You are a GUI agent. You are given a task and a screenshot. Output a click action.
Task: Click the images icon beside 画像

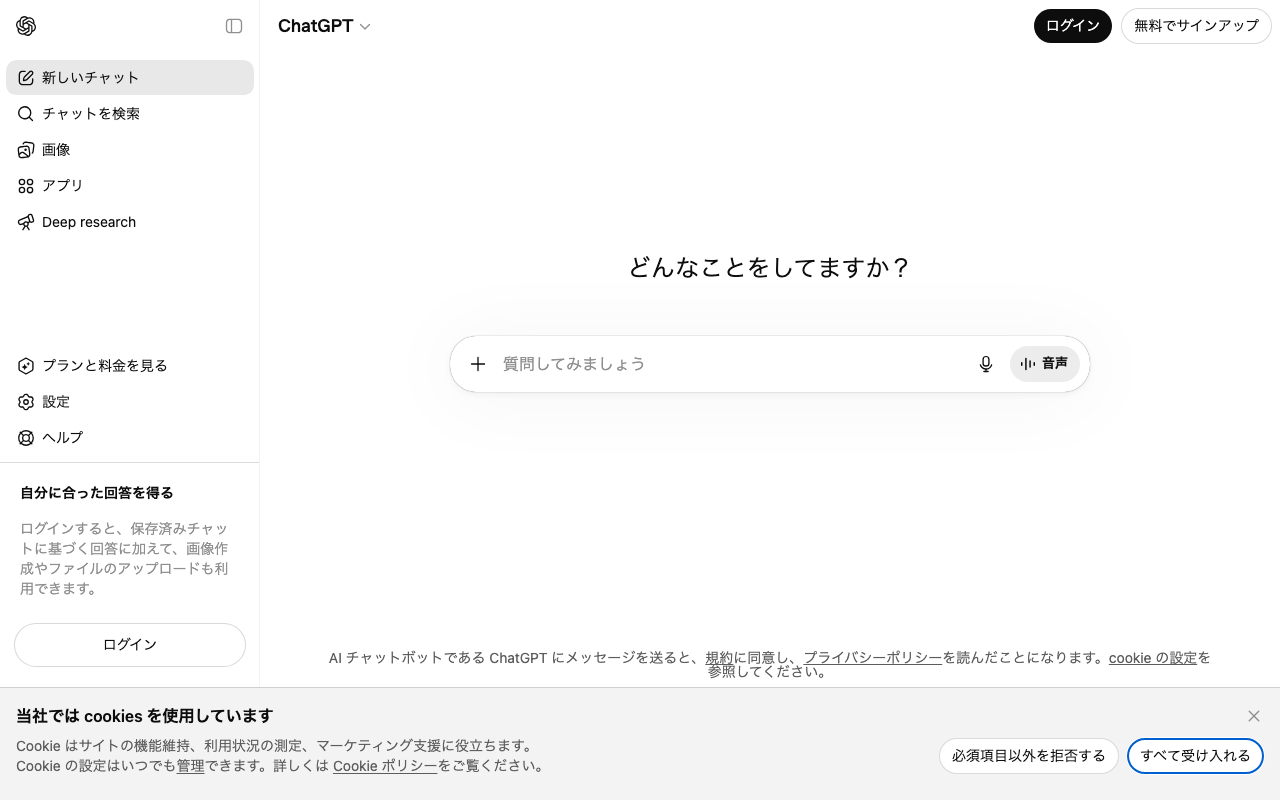click(26, 150)
